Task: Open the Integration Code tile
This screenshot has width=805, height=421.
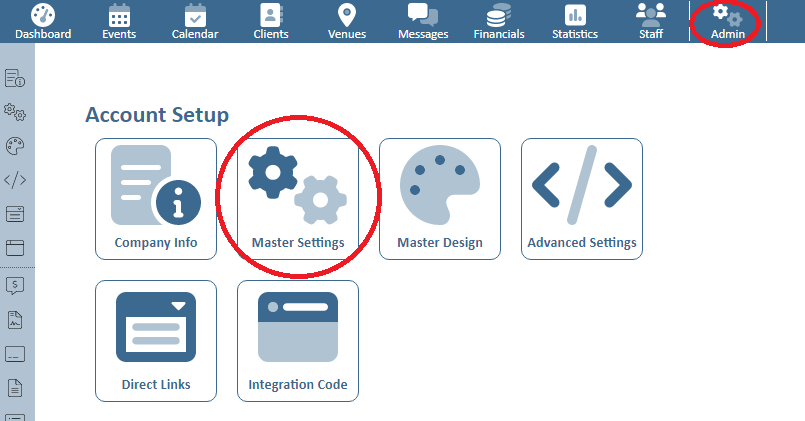Action: [x=298, y=340]
